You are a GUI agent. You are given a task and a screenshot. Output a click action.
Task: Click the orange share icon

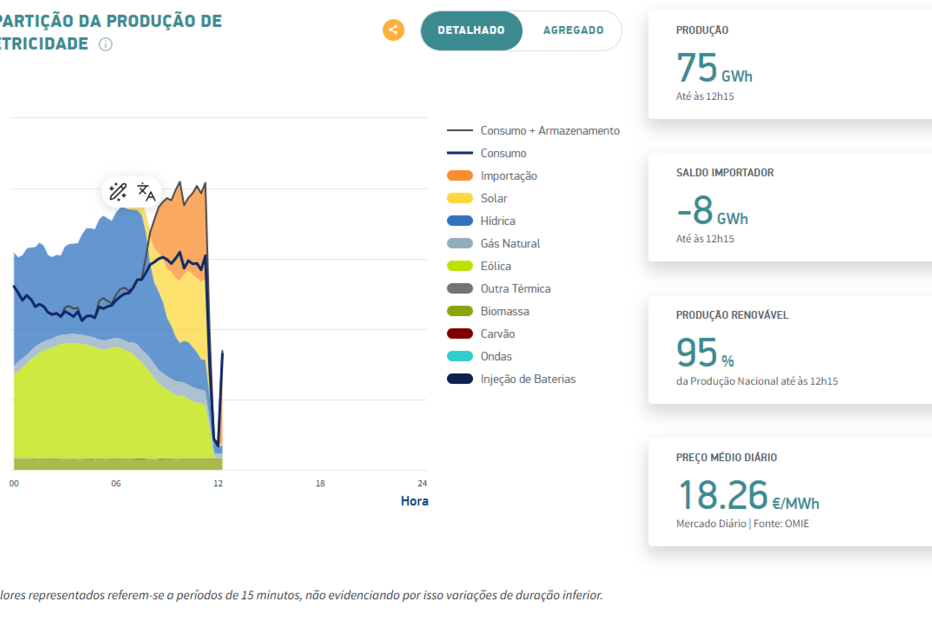(x=393, y=30)
